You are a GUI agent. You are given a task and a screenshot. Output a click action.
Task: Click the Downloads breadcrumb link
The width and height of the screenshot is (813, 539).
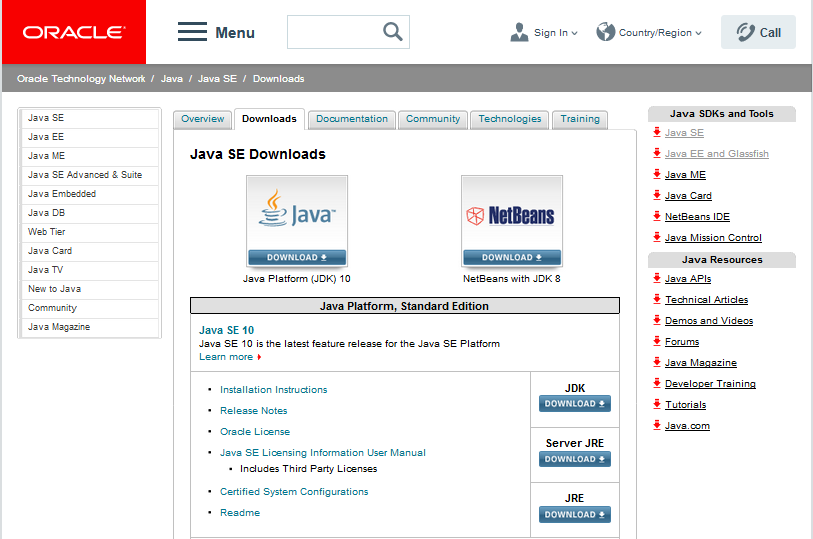[x=278, y=79]
